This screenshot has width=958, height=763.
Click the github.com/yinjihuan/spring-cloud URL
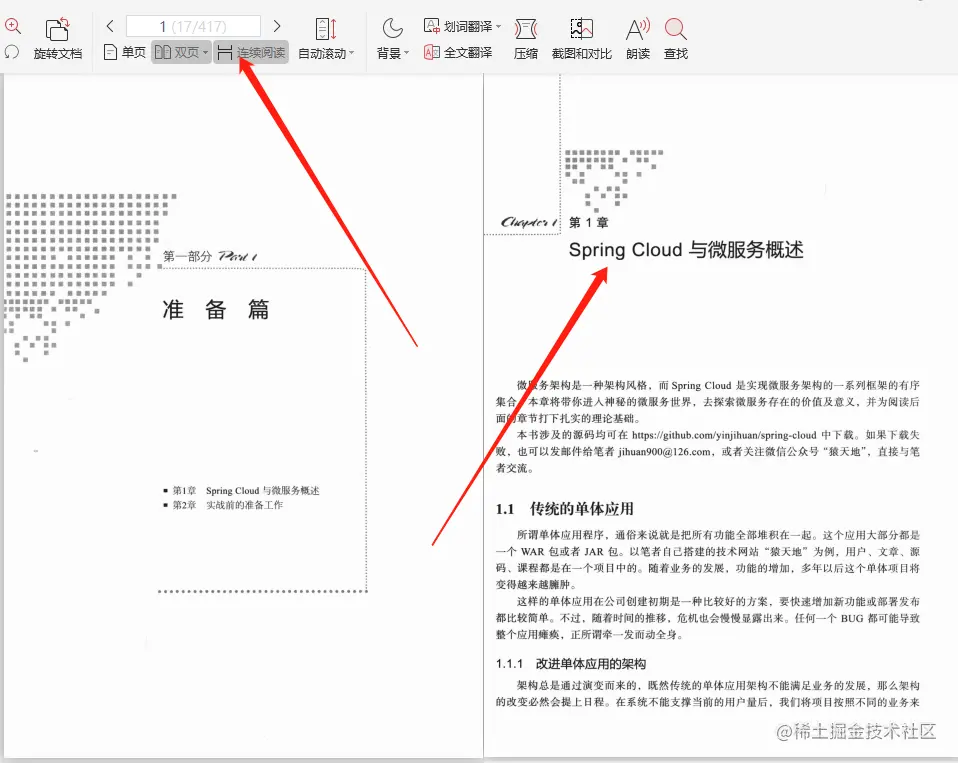pos(724,435)
